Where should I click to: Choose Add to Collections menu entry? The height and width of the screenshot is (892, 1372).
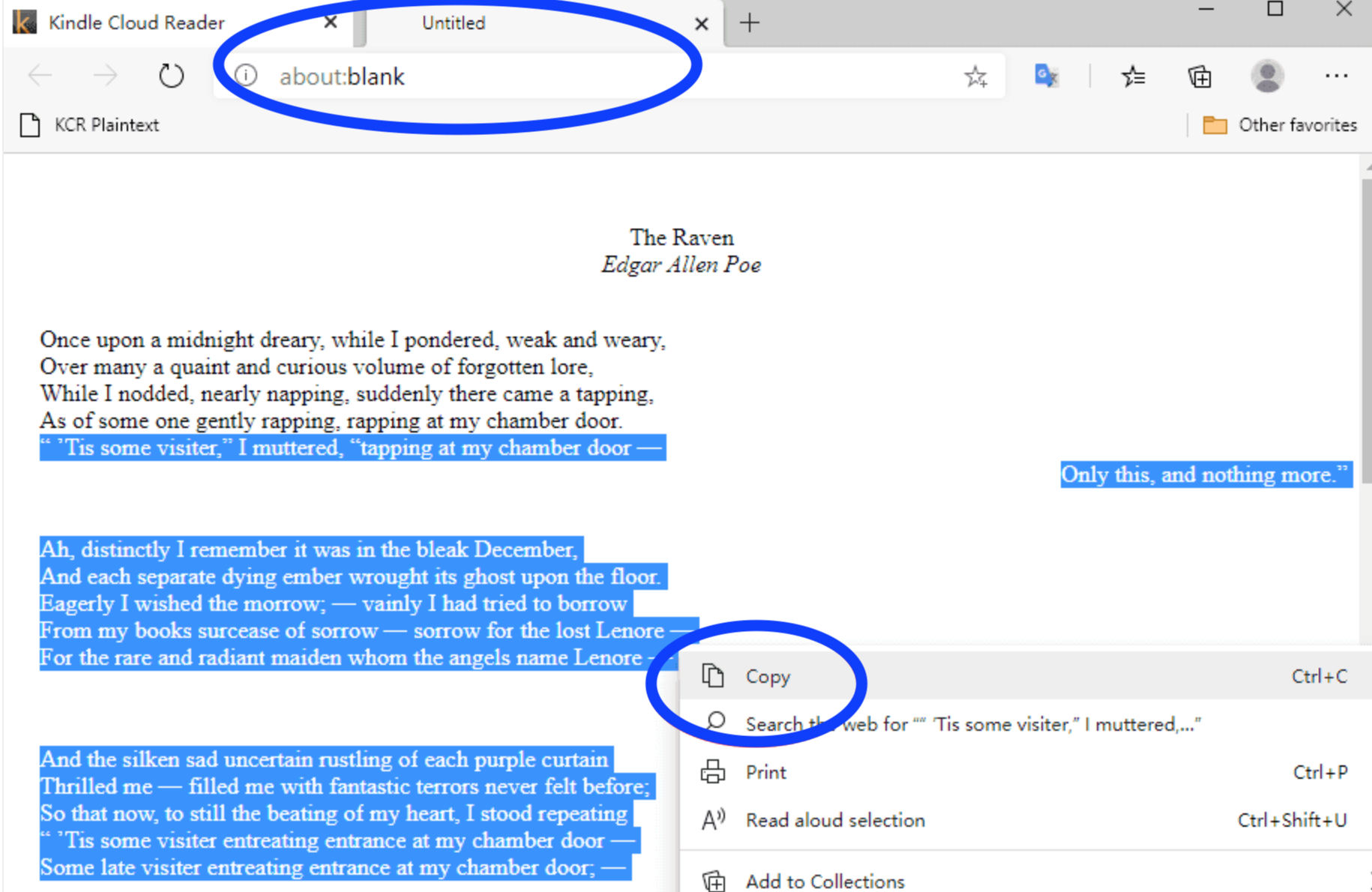pyautogui.click(x=1026, y=880)
